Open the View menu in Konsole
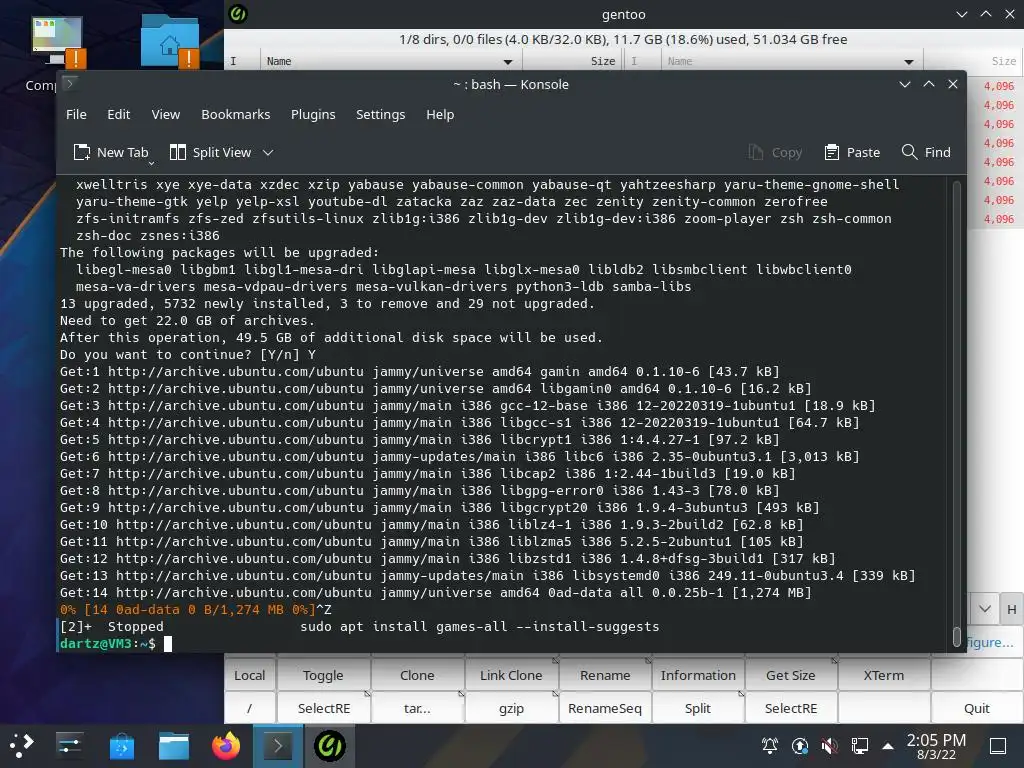This screenshot has height=768, width=1024. point(165,114)
